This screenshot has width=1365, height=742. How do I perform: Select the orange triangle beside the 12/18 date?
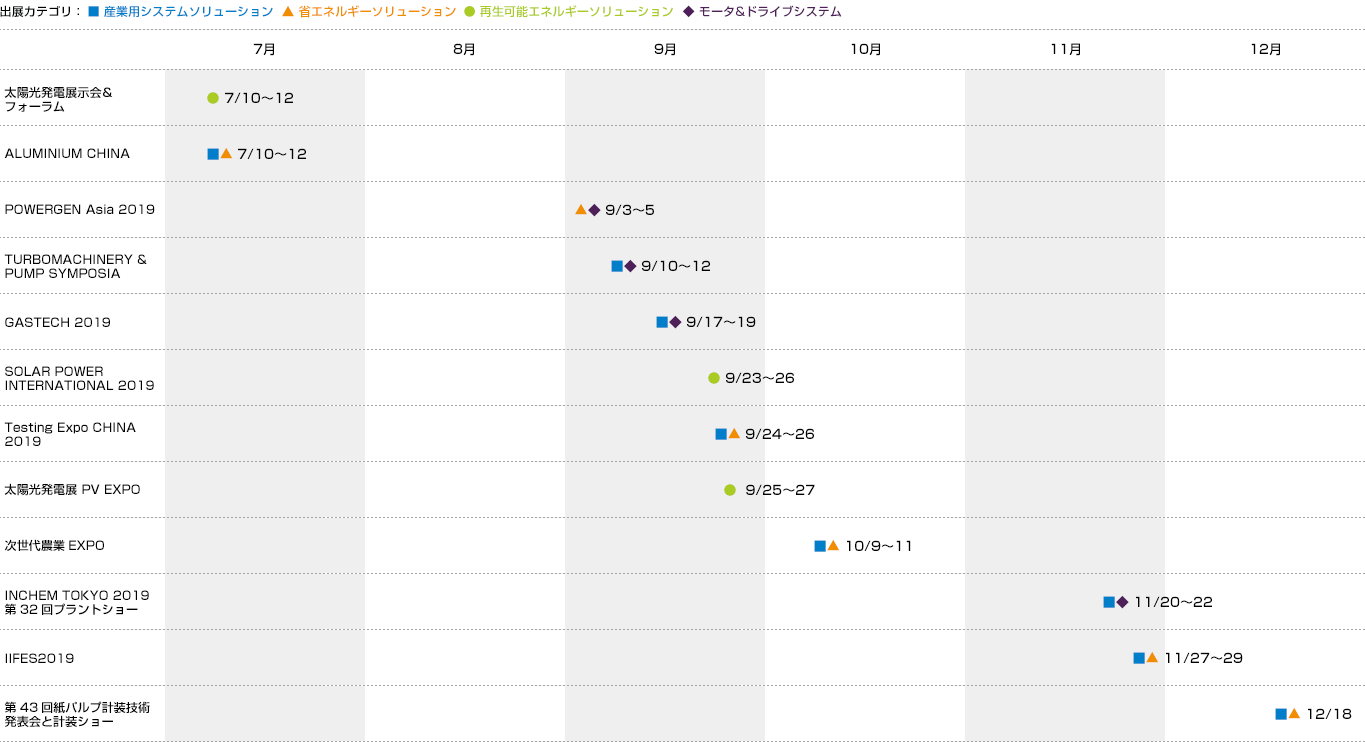pyautogui.click(x=1294, y=713)
